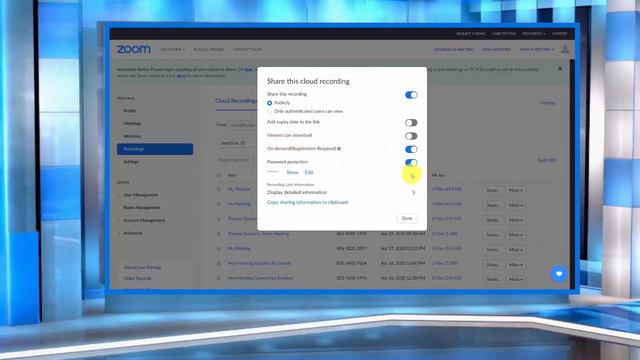Click the Zoom logo in header
Viewport: 640px width, 360px height.
click(133, 49)
